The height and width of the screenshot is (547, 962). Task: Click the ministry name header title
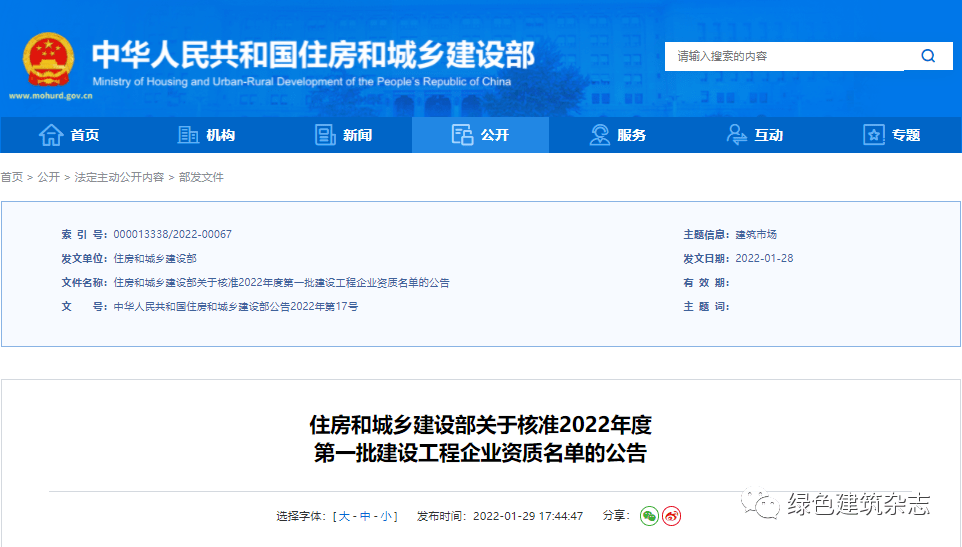click(314, 55)
